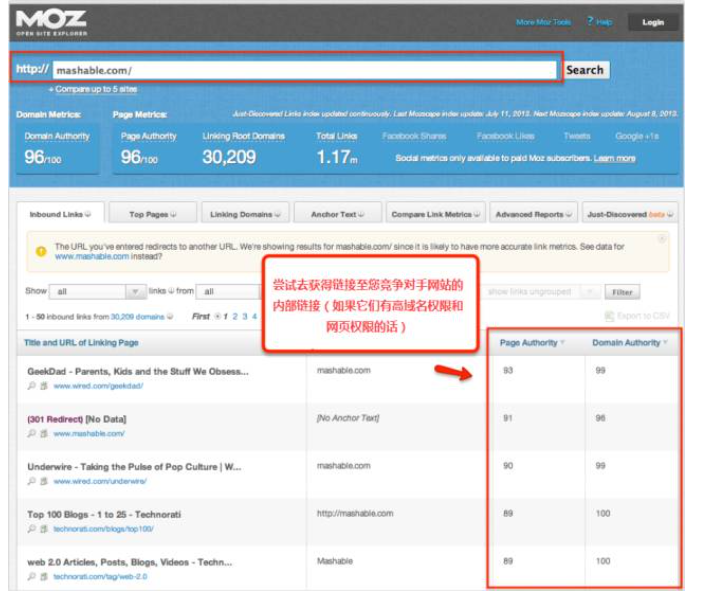This screenshot has height=602, width=708.
Task: Click magnifier icon beside www.wired.com/geekdad/ URL
Action: pyautogui.click(x=31, y=386)
